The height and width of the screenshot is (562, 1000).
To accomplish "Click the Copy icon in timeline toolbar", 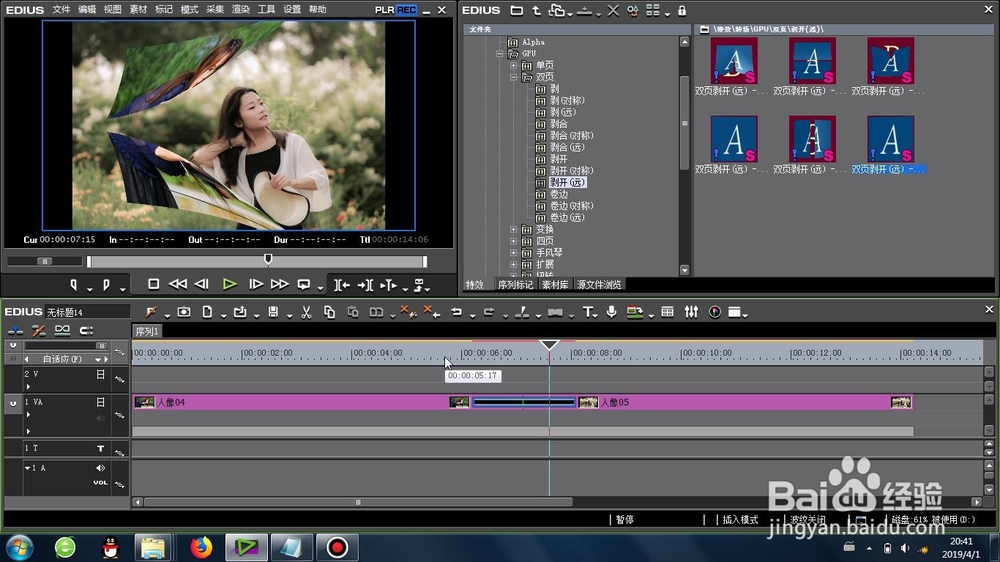I will (x=329, y=312).
